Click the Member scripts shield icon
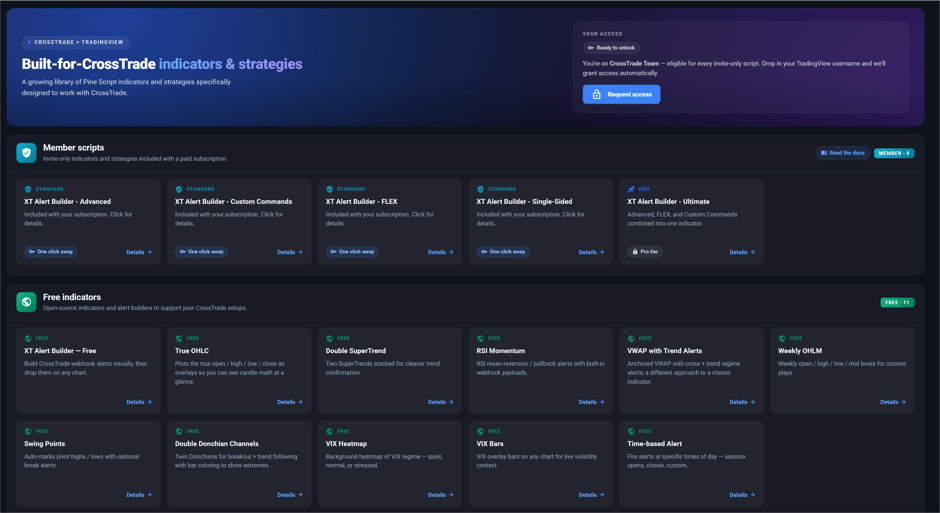Image resolution: width=940 pixels, height=513 pixels. point(26,152)
